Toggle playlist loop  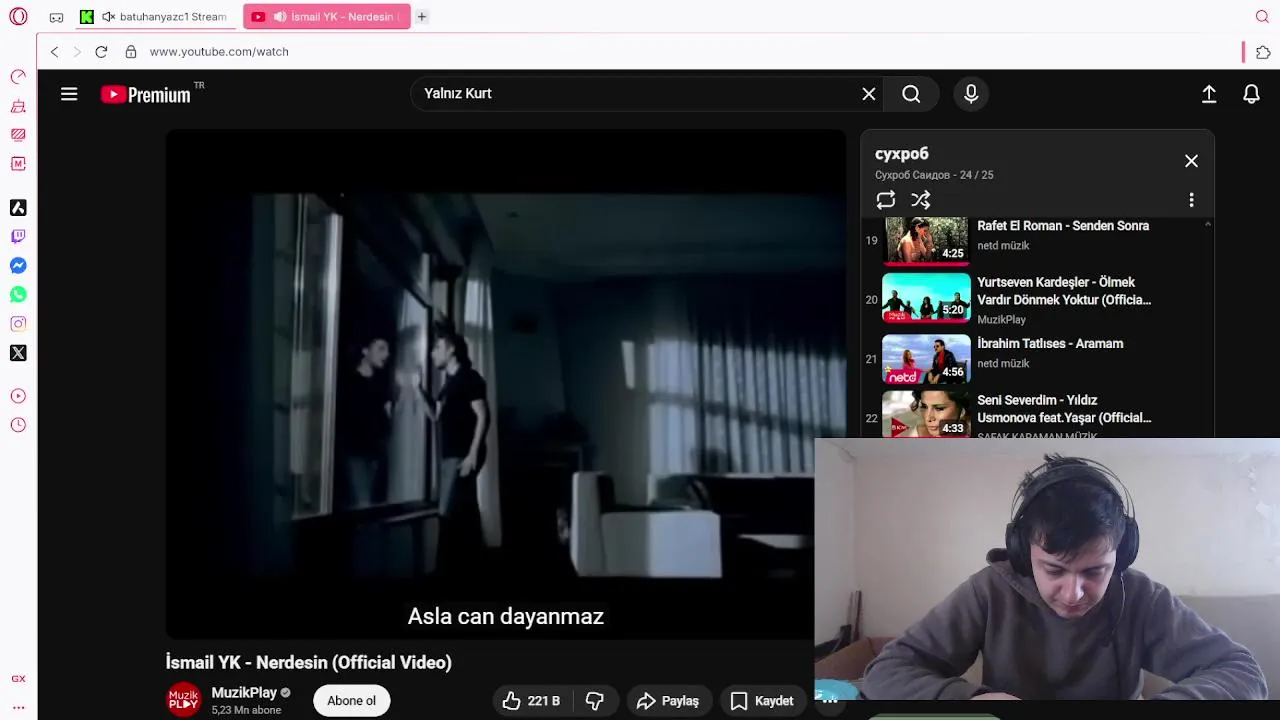pyautogui.click(x=886, y=201)
